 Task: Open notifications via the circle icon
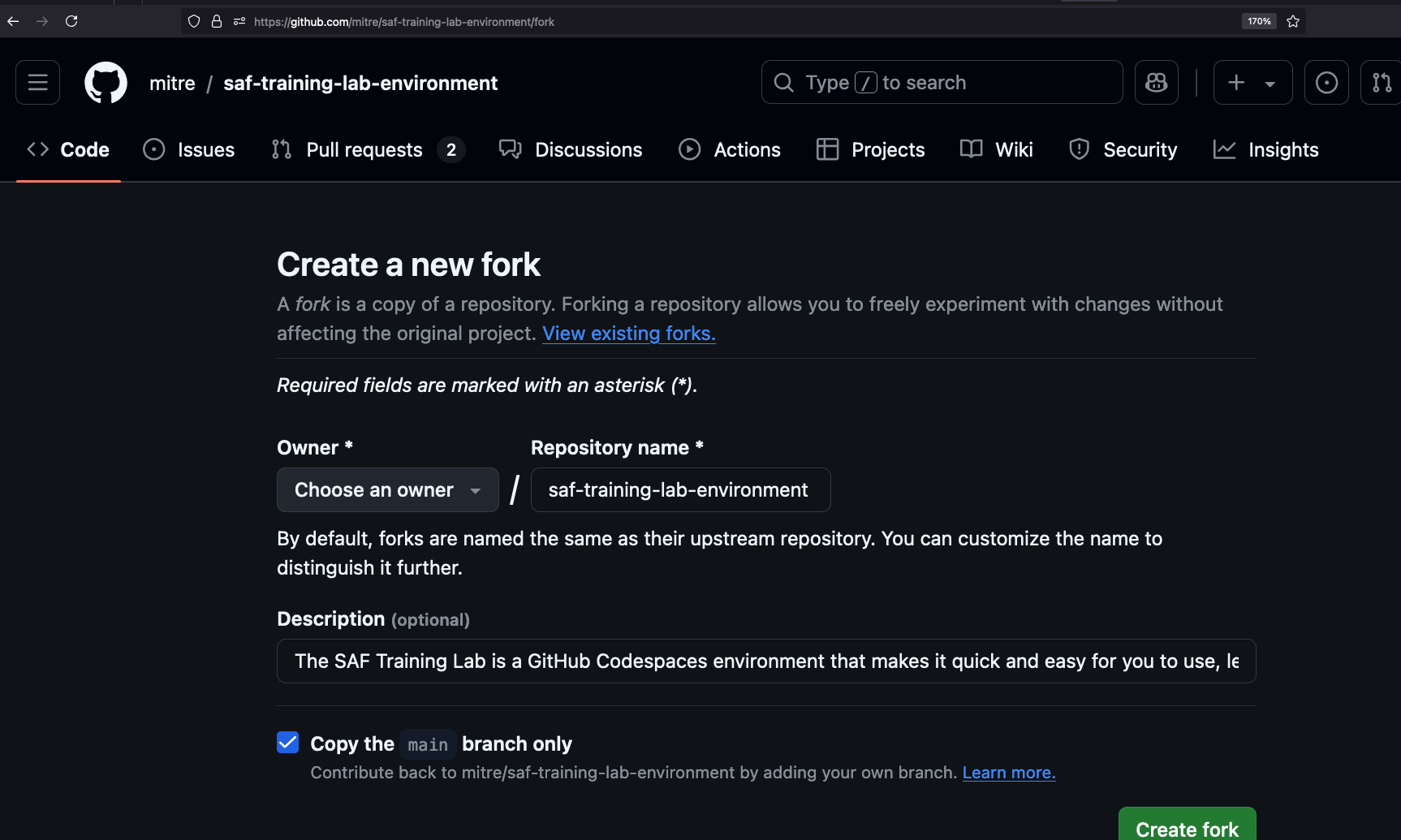point(1326,82)
